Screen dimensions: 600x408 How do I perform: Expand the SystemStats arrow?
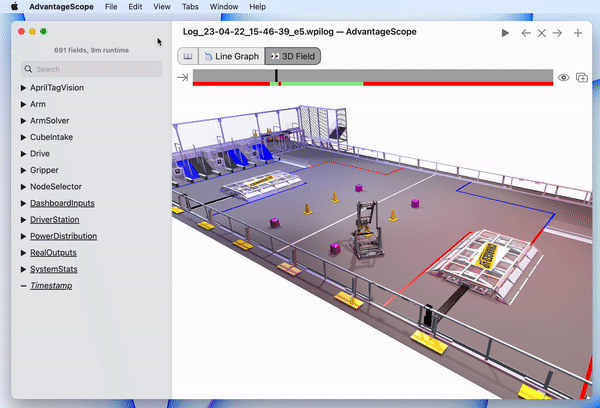[x=23, y=269]
